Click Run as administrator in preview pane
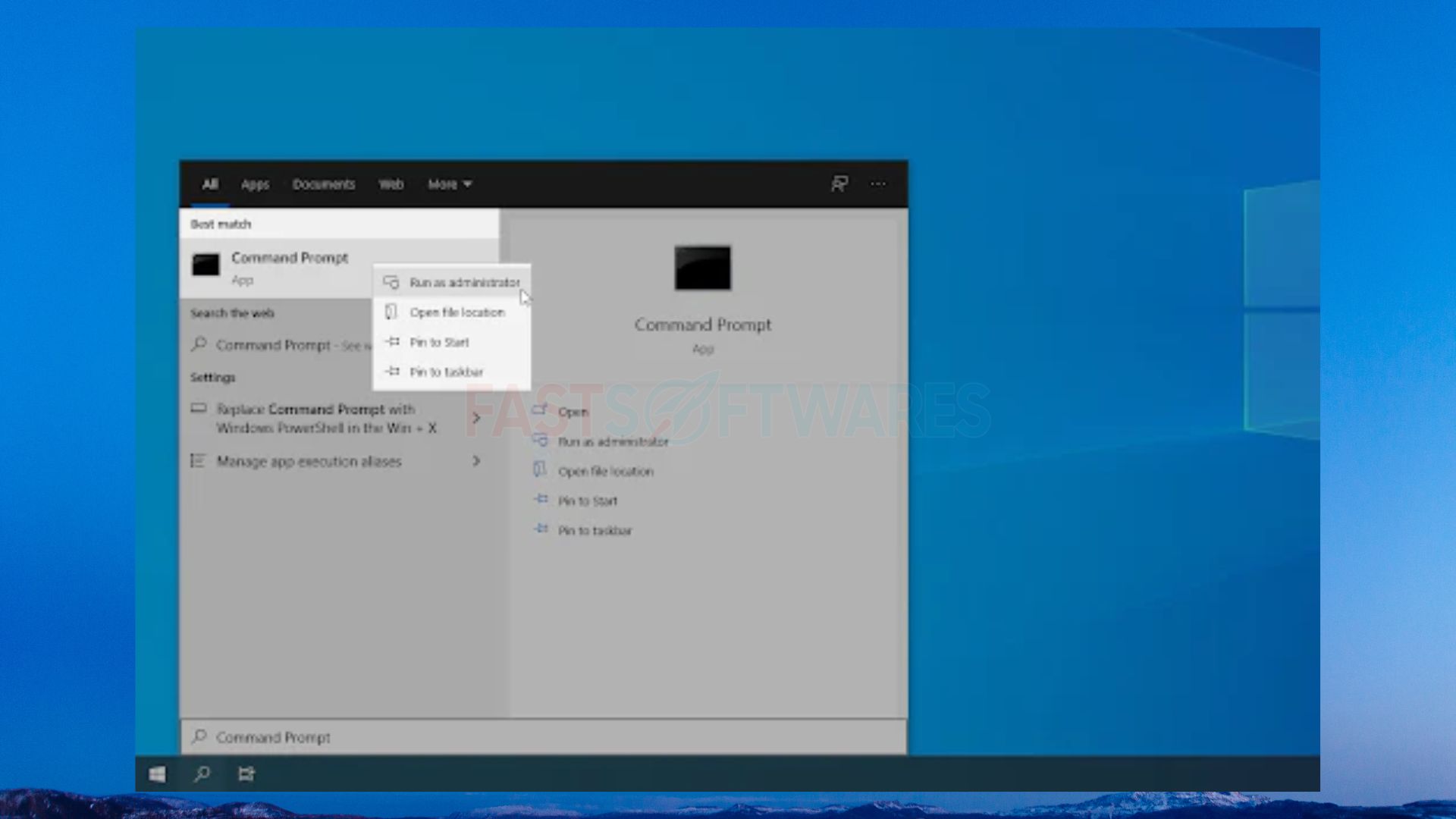Screen dimensions: 1456x819 coord(613,441)
